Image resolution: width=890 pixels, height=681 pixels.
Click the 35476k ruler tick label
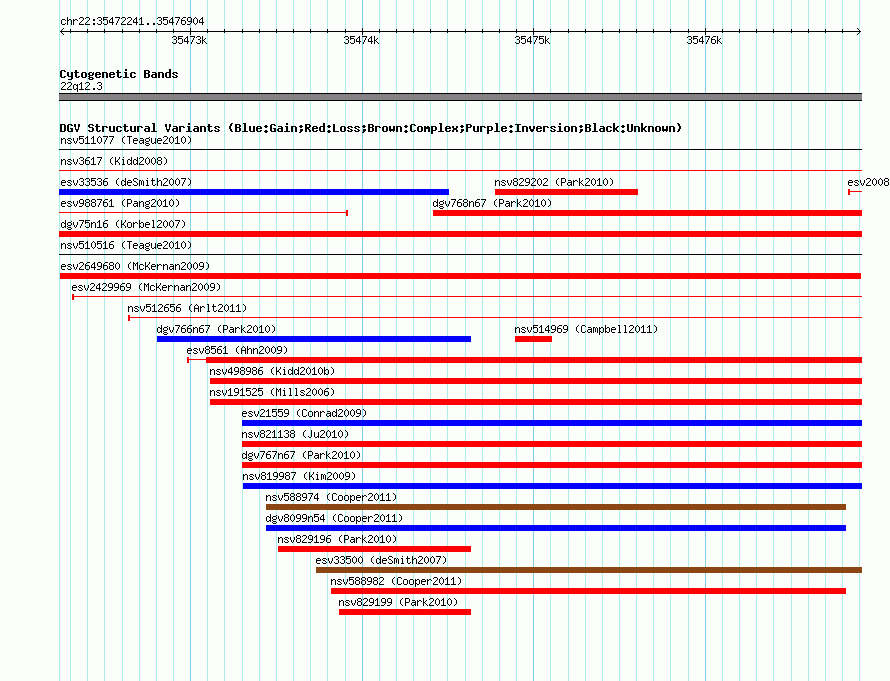click(704, 40)
